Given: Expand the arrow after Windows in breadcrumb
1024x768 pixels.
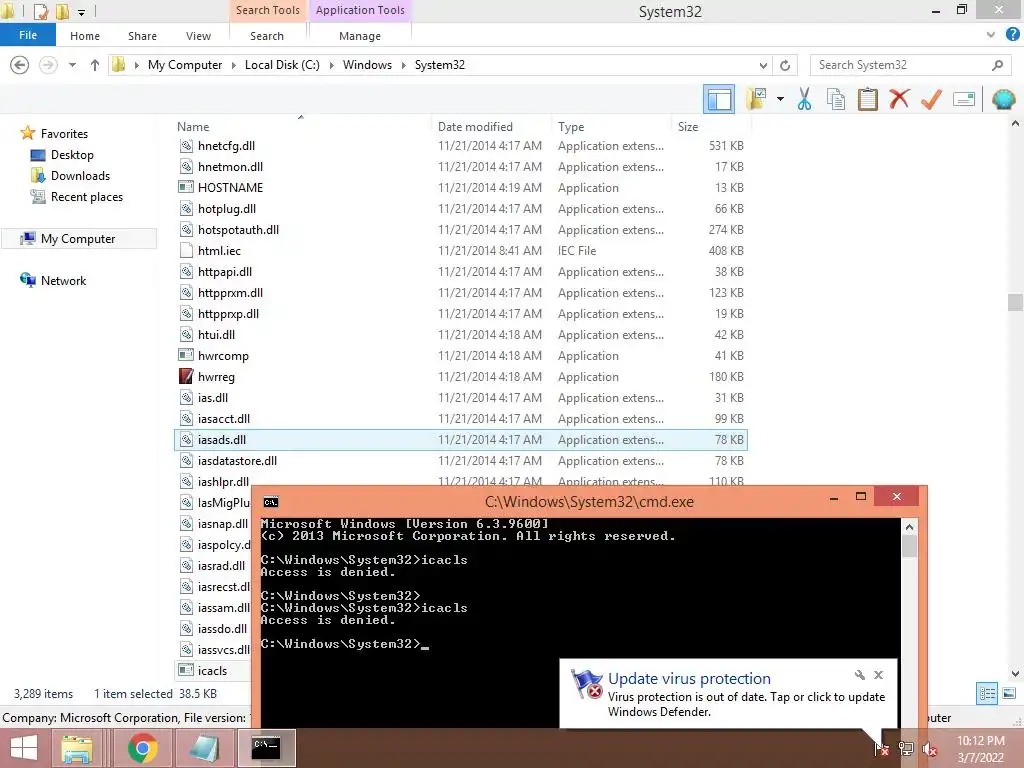Looking at the screenshot, I should pos(404,65).
